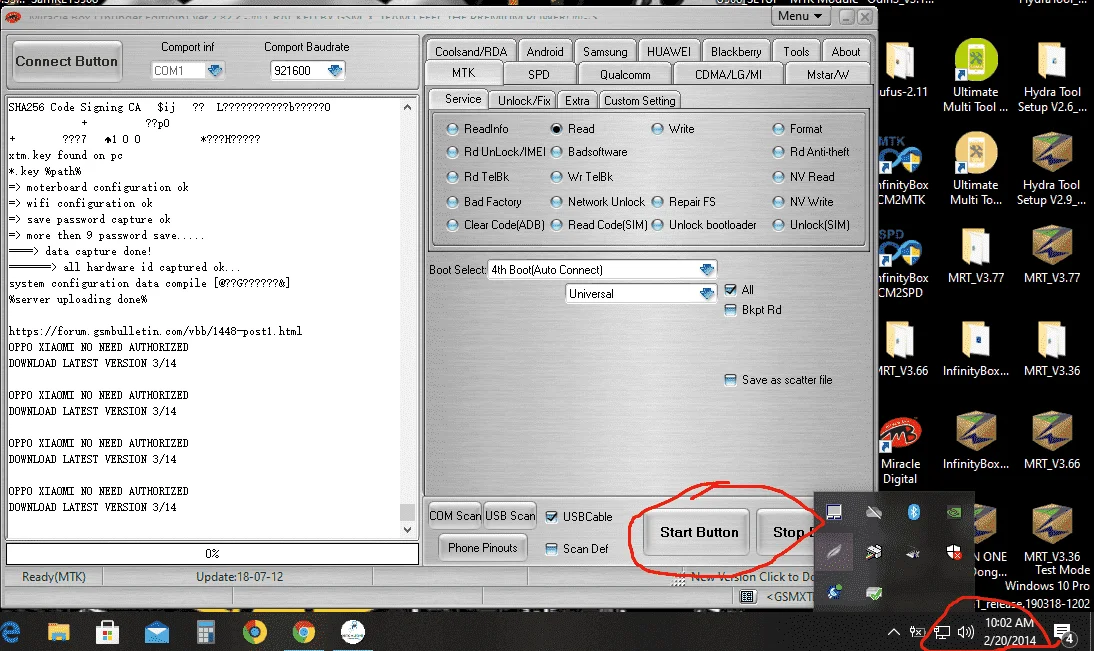This screenshot has height=651, width=1094.
Task: Switch to the Android tab
Action: click(545, 52)
